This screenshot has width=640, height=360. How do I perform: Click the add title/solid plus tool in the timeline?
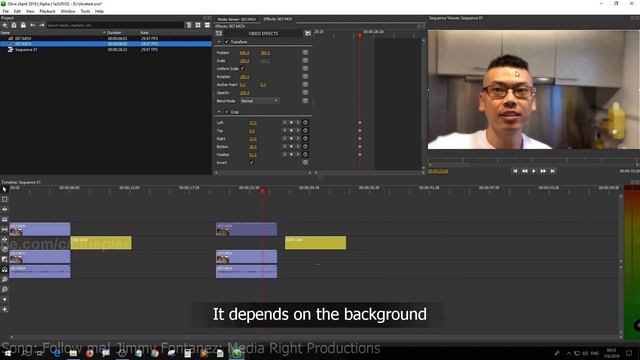point(4,309)
